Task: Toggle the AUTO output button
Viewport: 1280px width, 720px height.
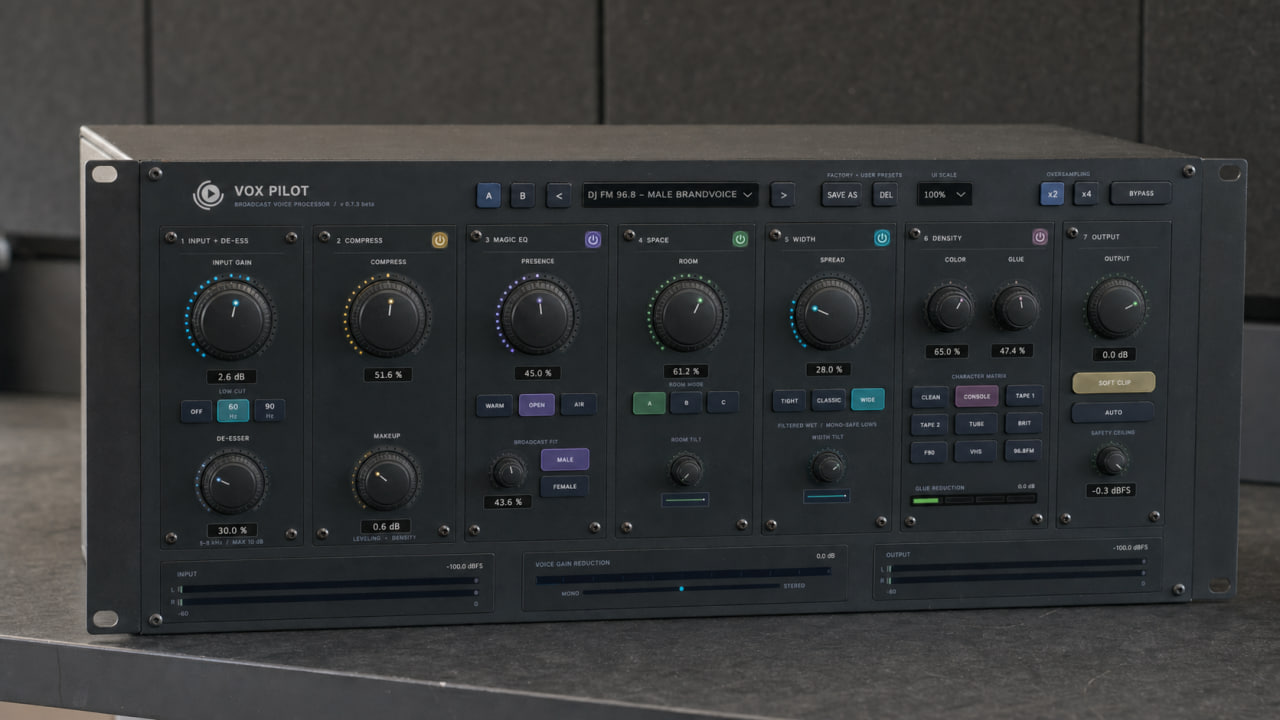Action: pos(1113,412)
